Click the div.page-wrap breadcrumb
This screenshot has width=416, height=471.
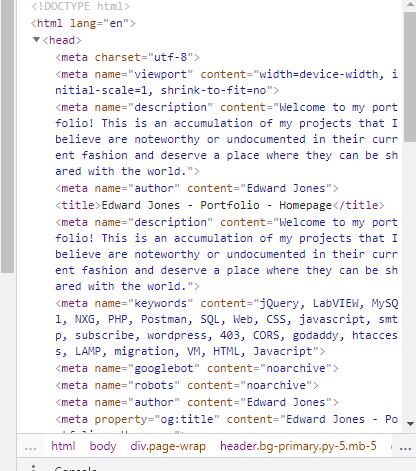[168, 446]
